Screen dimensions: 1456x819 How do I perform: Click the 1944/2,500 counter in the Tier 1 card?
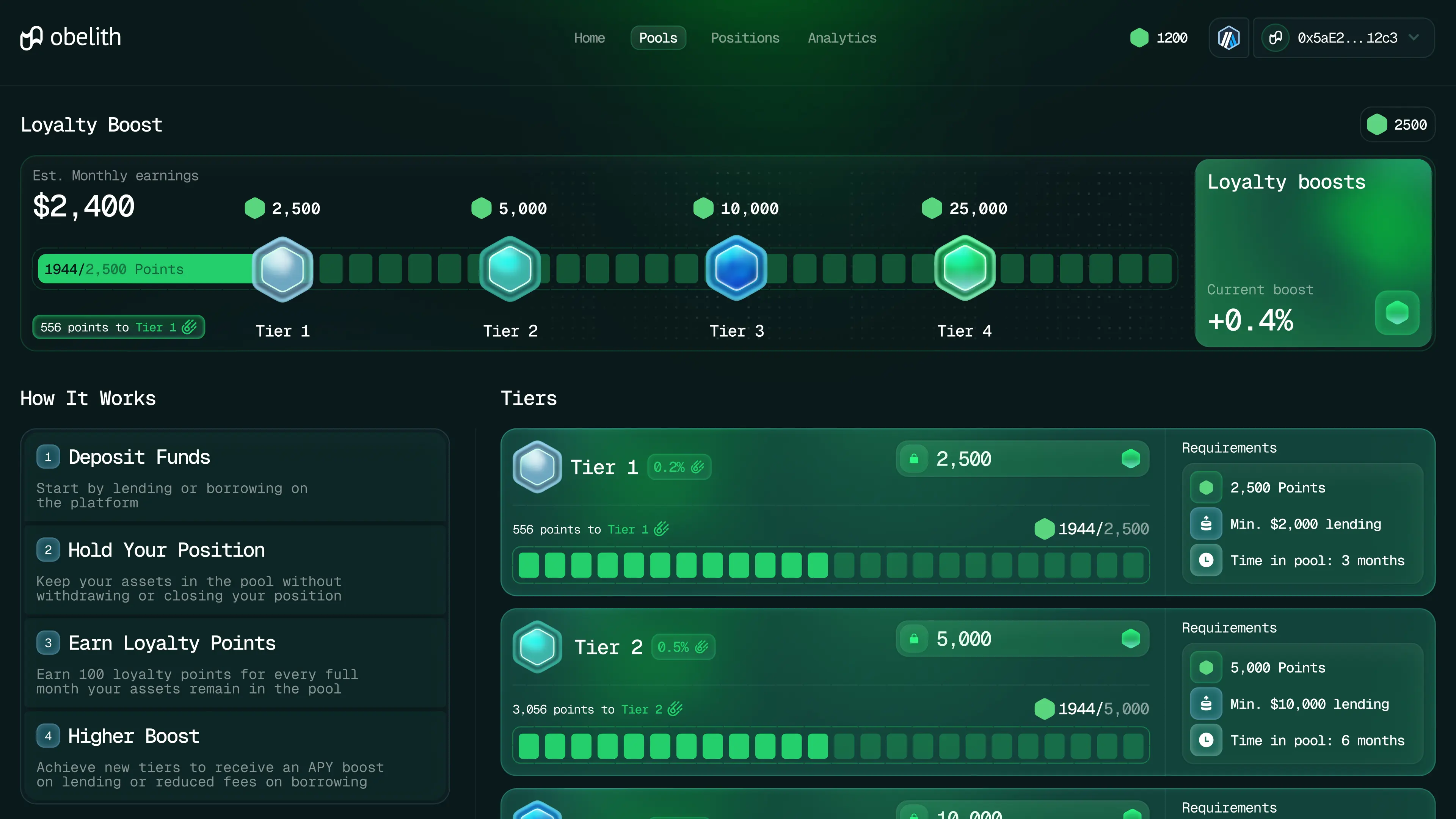click(x=1092, y=529)
